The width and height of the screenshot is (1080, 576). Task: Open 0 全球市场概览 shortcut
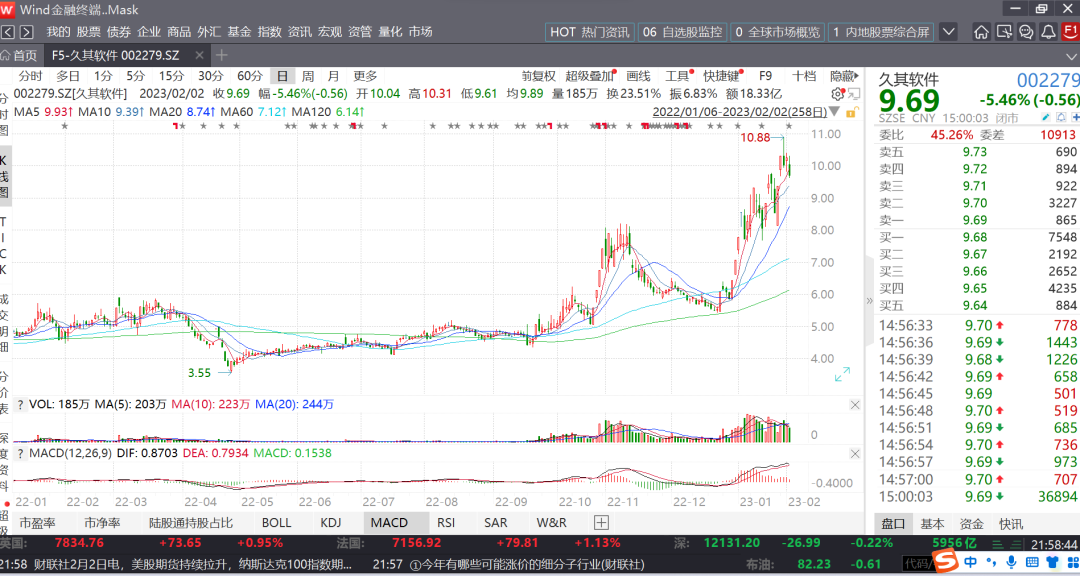(x=778, y=32)
